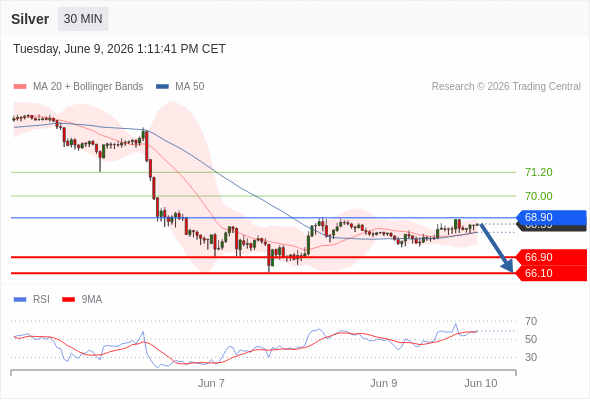Image resolution: width=590 pixels, height=400 pixels.
Task: Click the MA 20 + Bollinger Bands legend swatch
Action: tap(20, 87)
